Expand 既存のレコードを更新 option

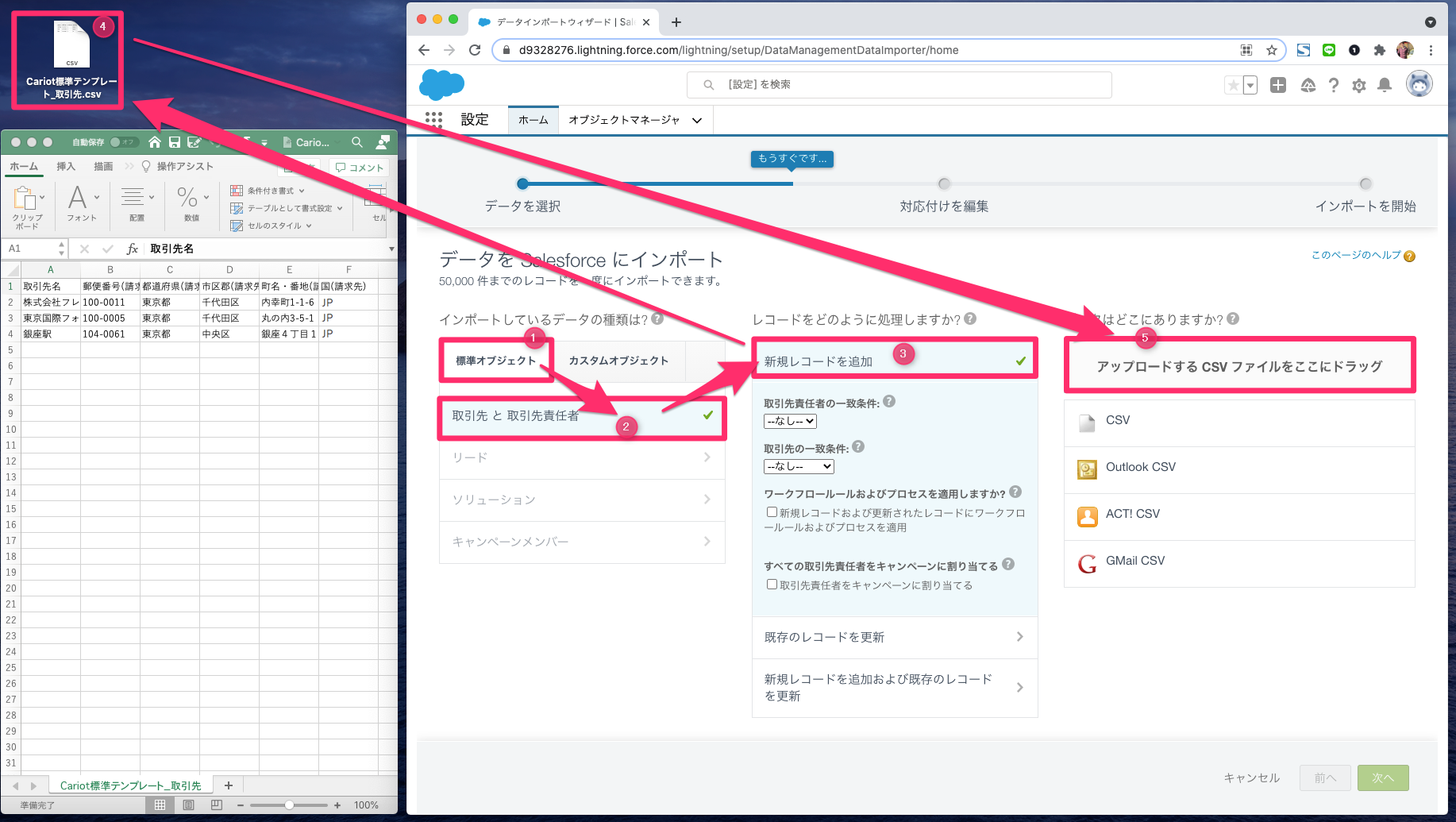click(895, 637)
